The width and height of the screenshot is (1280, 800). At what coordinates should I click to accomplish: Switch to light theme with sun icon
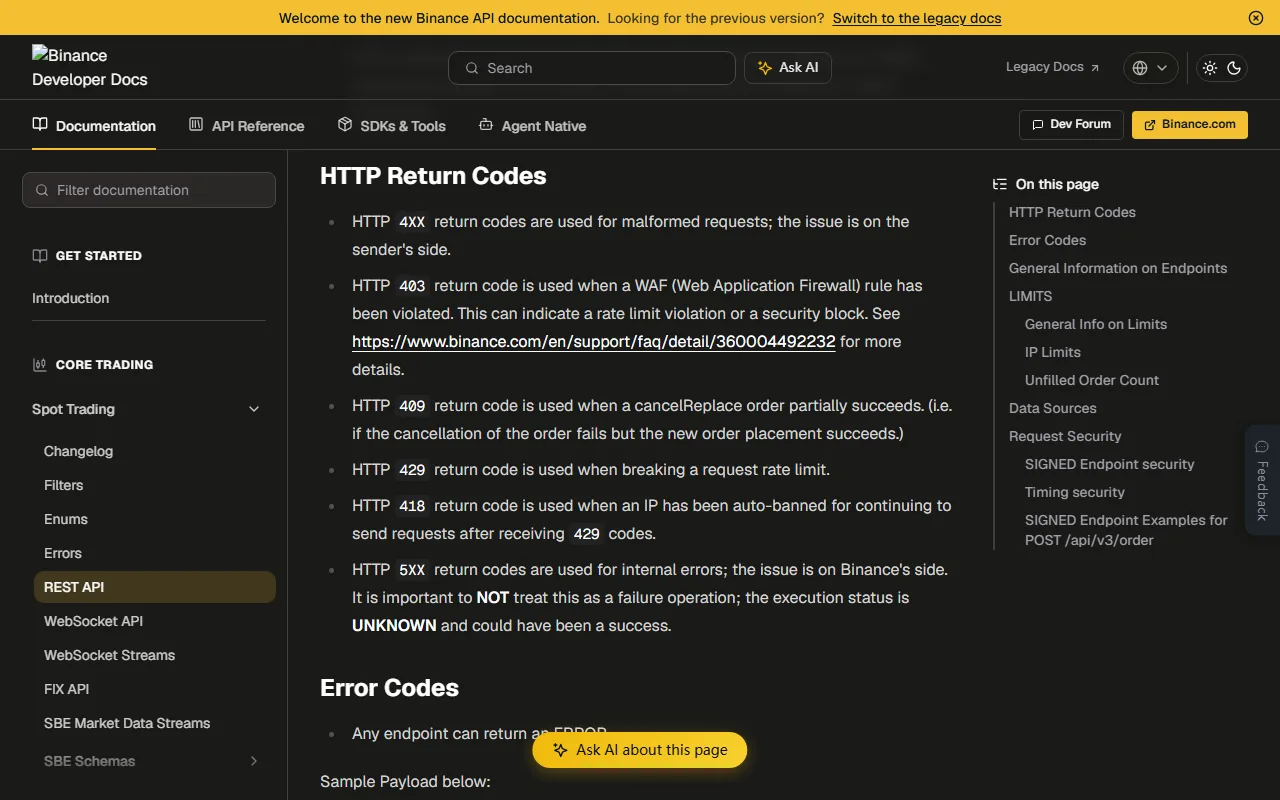click(x=1210, y=68)
